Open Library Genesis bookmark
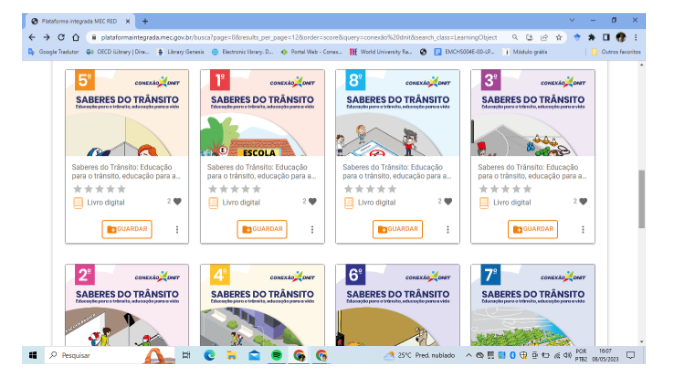The width and height of the screenshot is (679, 382). (x=181, y=52)
